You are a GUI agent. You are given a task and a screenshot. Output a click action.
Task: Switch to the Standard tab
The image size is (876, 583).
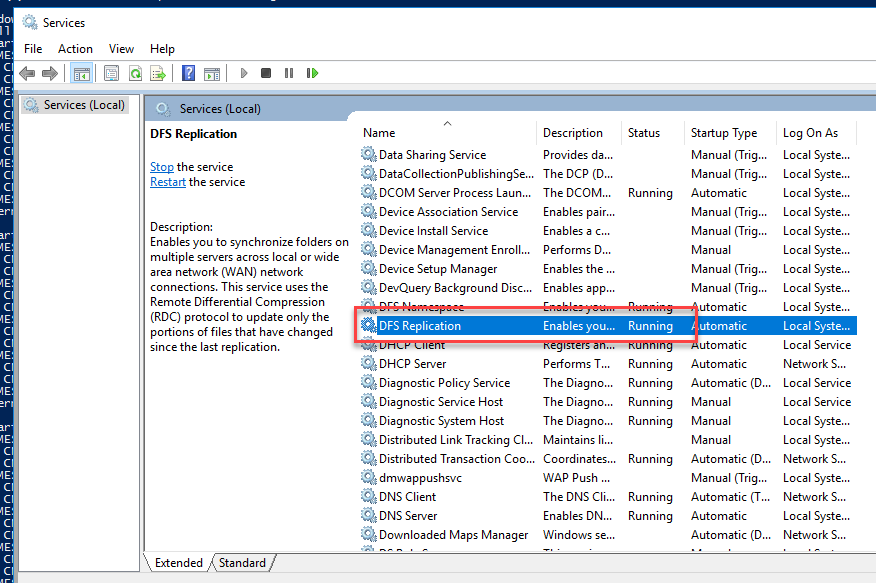[242, 563]
